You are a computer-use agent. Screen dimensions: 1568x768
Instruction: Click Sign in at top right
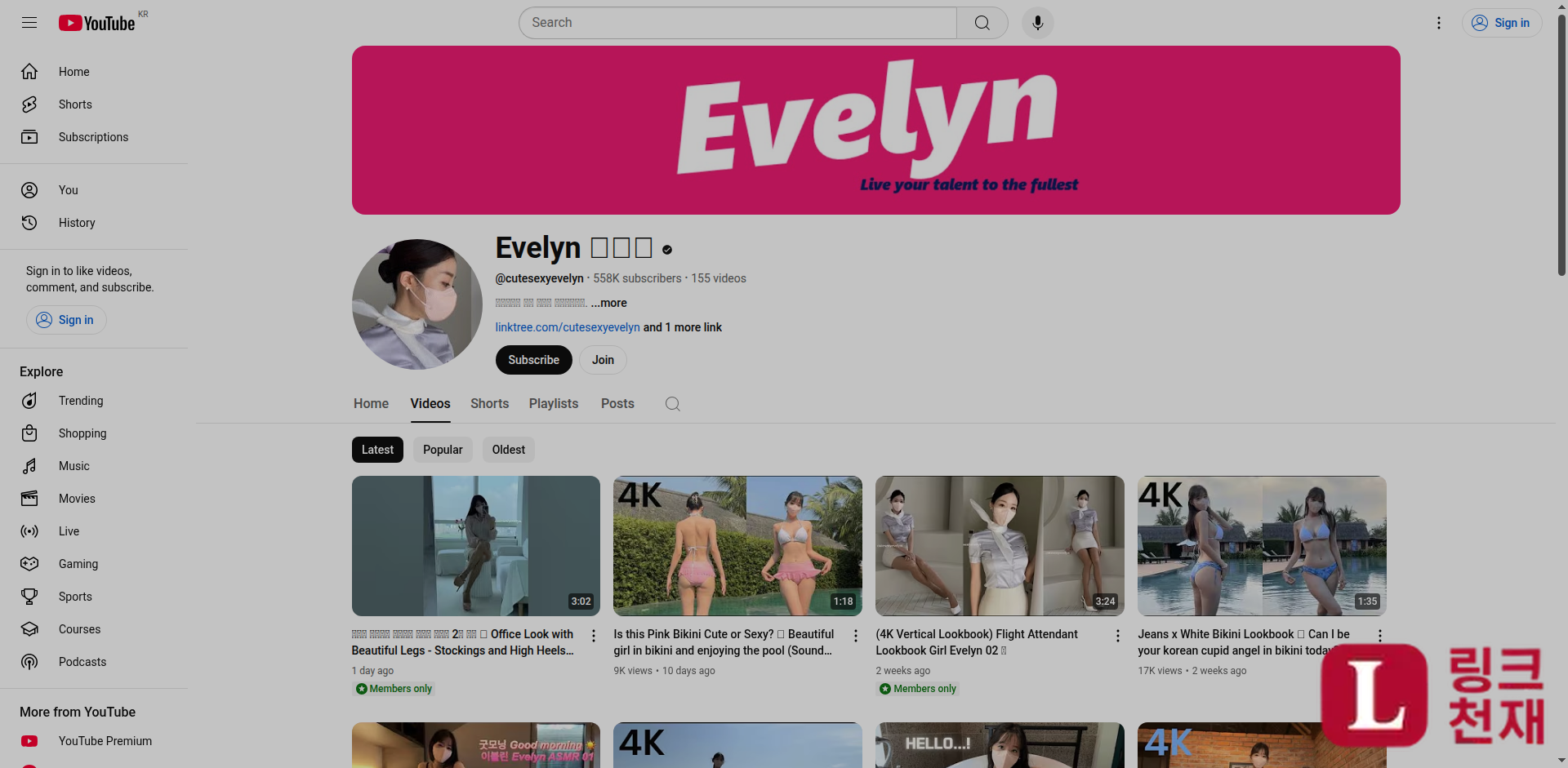tap(1502, 23)
